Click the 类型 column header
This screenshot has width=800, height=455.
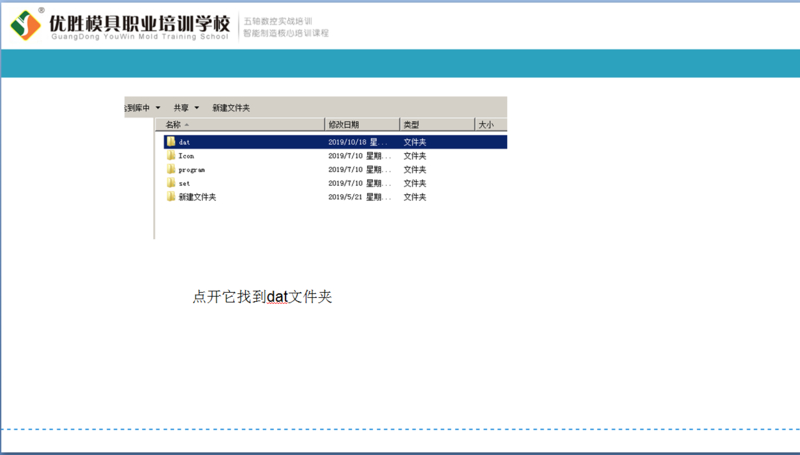tap(411, 125)
